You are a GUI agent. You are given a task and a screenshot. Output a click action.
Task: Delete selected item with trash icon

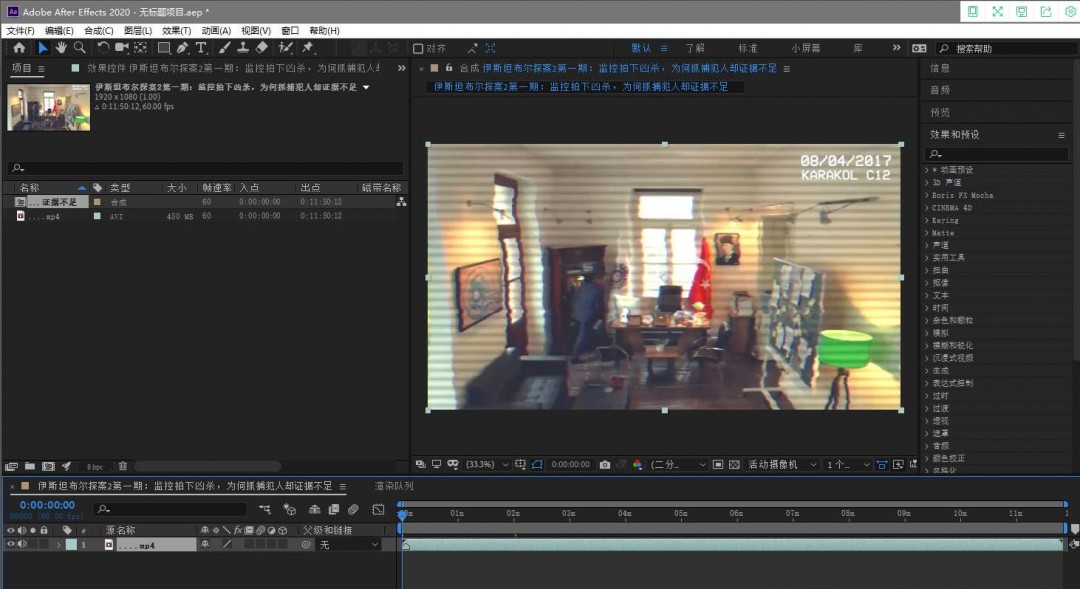coord(123,466)
